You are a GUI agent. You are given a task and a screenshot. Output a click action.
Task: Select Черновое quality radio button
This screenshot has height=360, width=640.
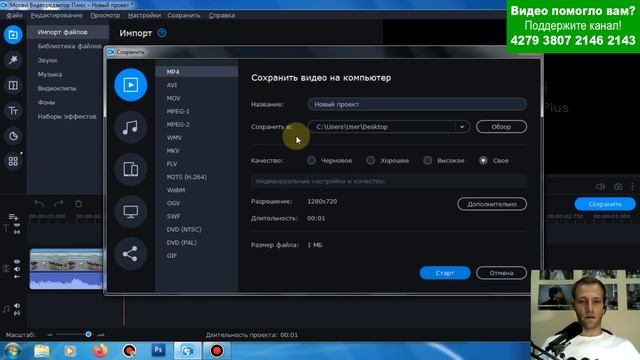(311, 160)
